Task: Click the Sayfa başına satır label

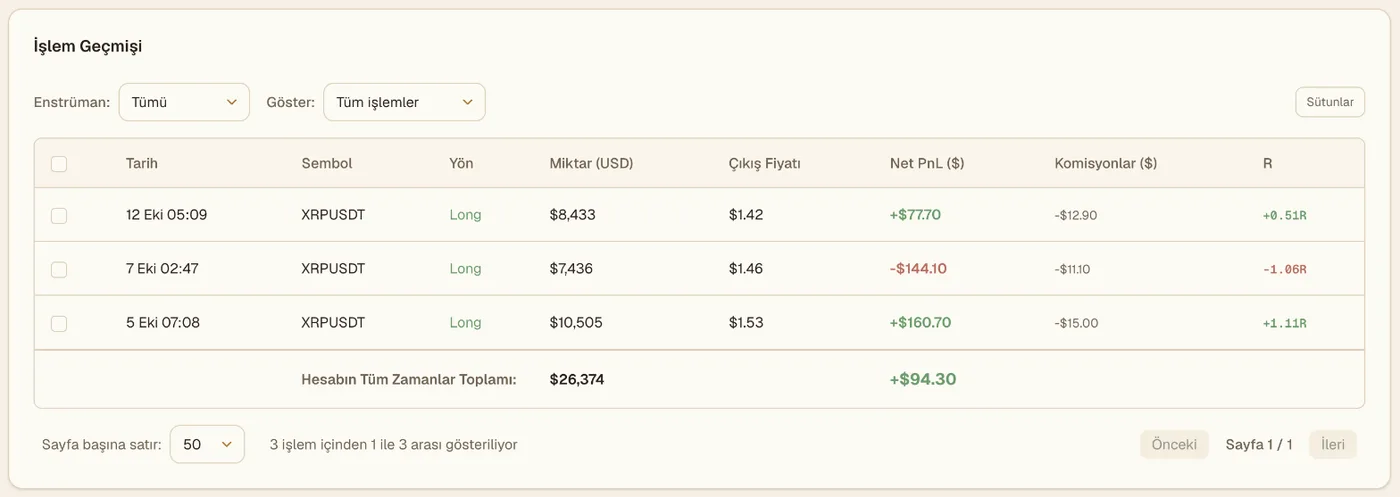Action: click(102, 444)
